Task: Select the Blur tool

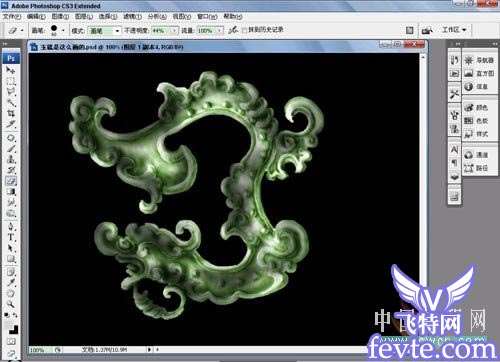Action: (x=11, y=202)
